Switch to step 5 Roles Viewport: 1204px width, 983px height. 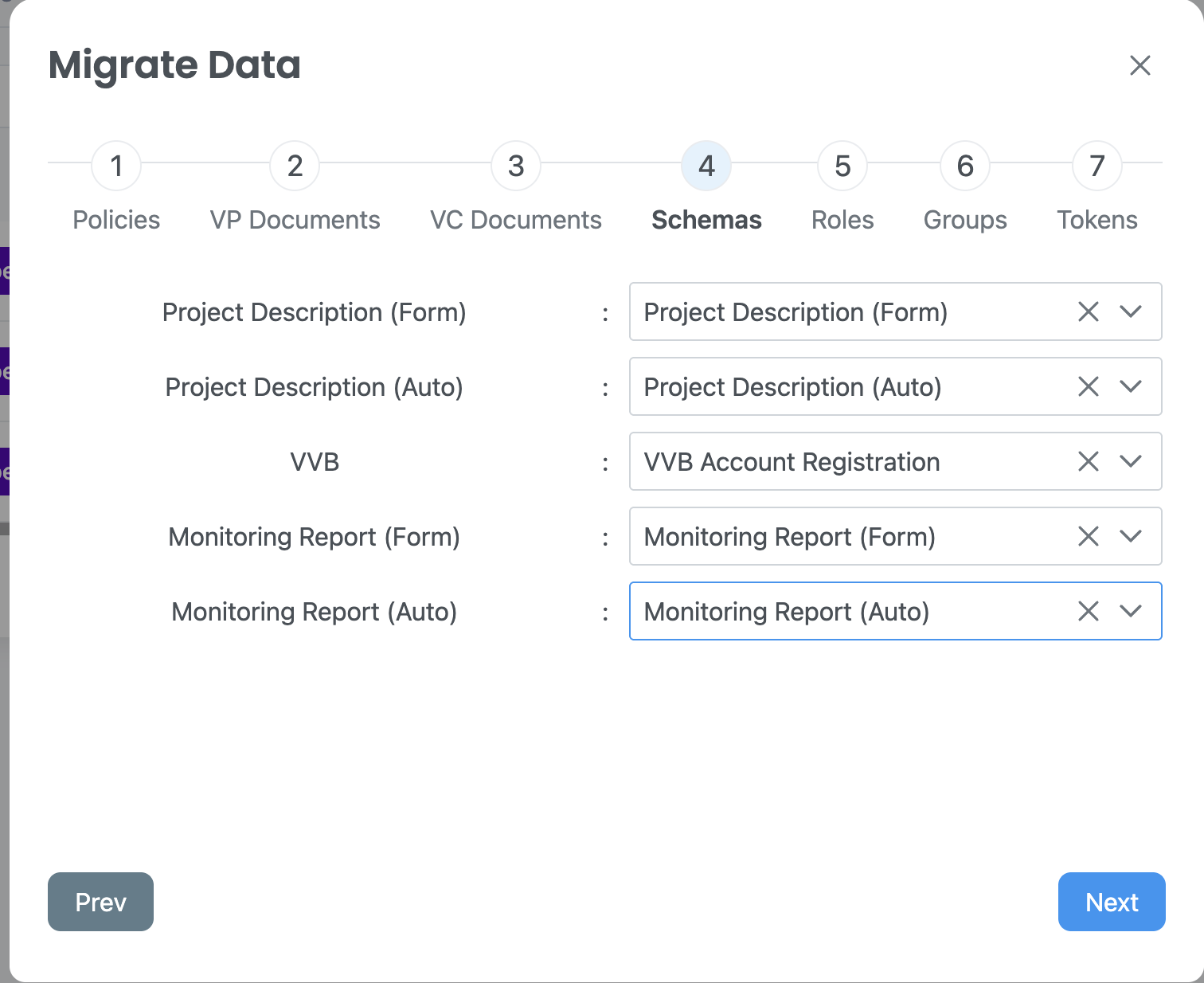tap(842, 166)
